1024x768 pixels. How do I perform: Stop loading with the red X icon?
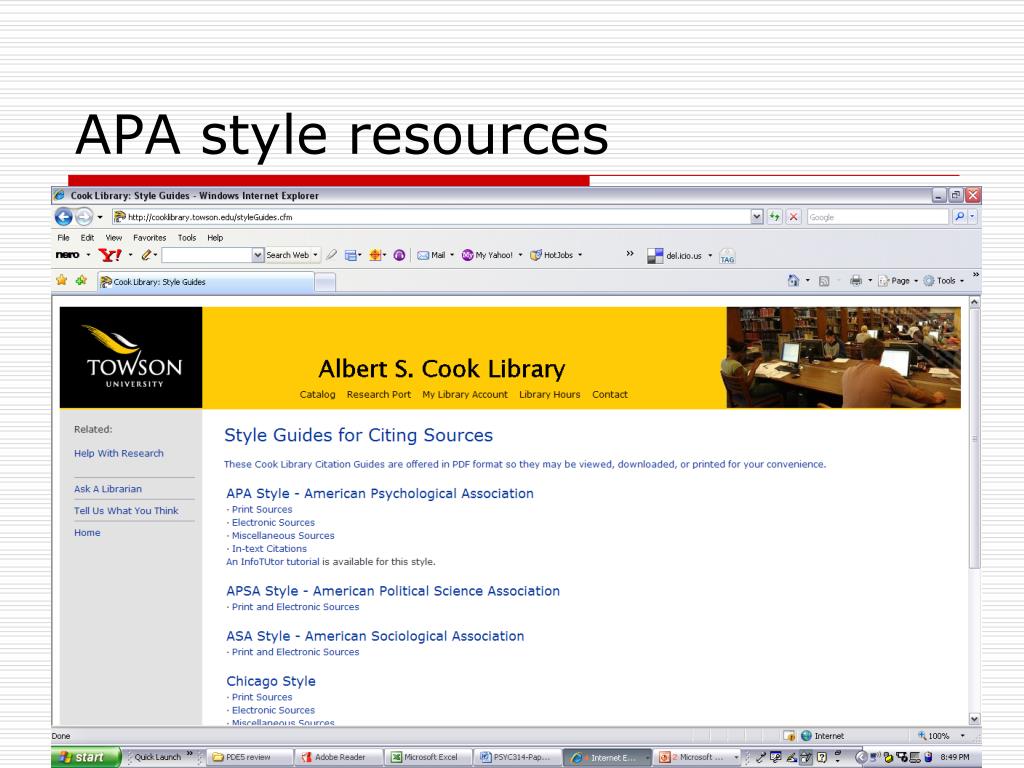click(x=793, y=217)
